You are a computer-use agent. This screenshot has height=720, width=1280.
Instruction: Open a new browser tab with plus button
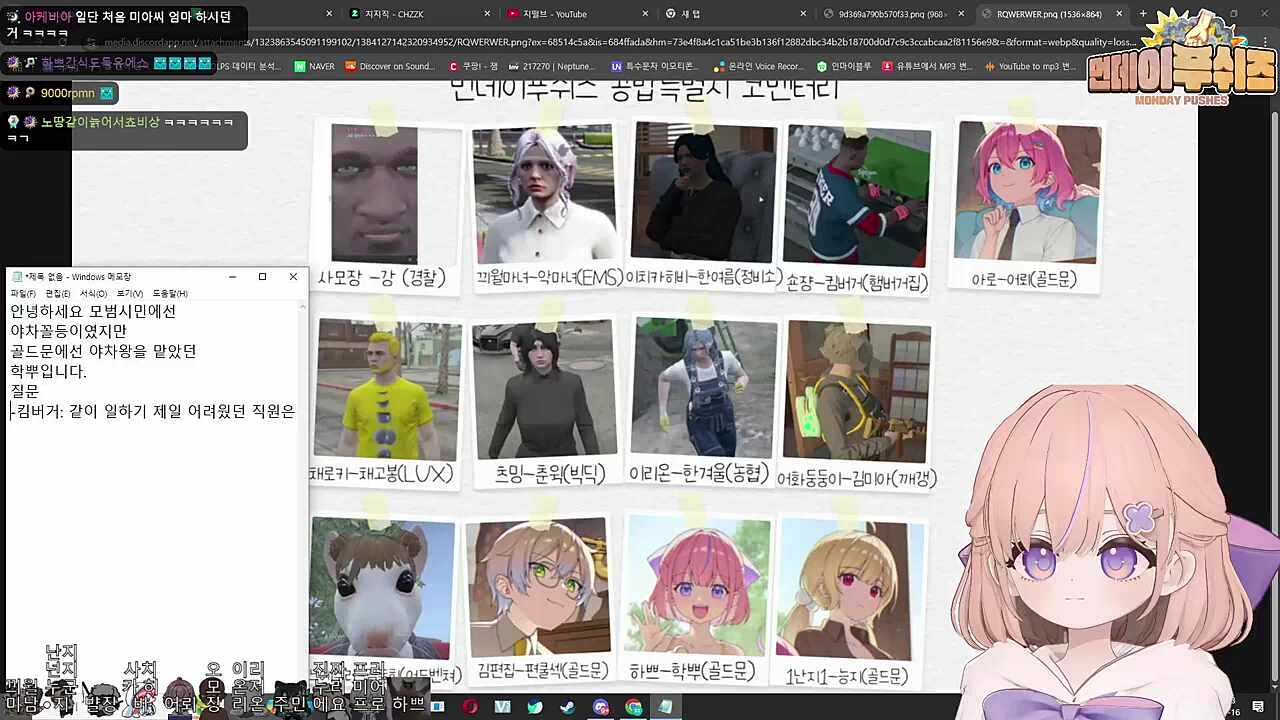1143,14
